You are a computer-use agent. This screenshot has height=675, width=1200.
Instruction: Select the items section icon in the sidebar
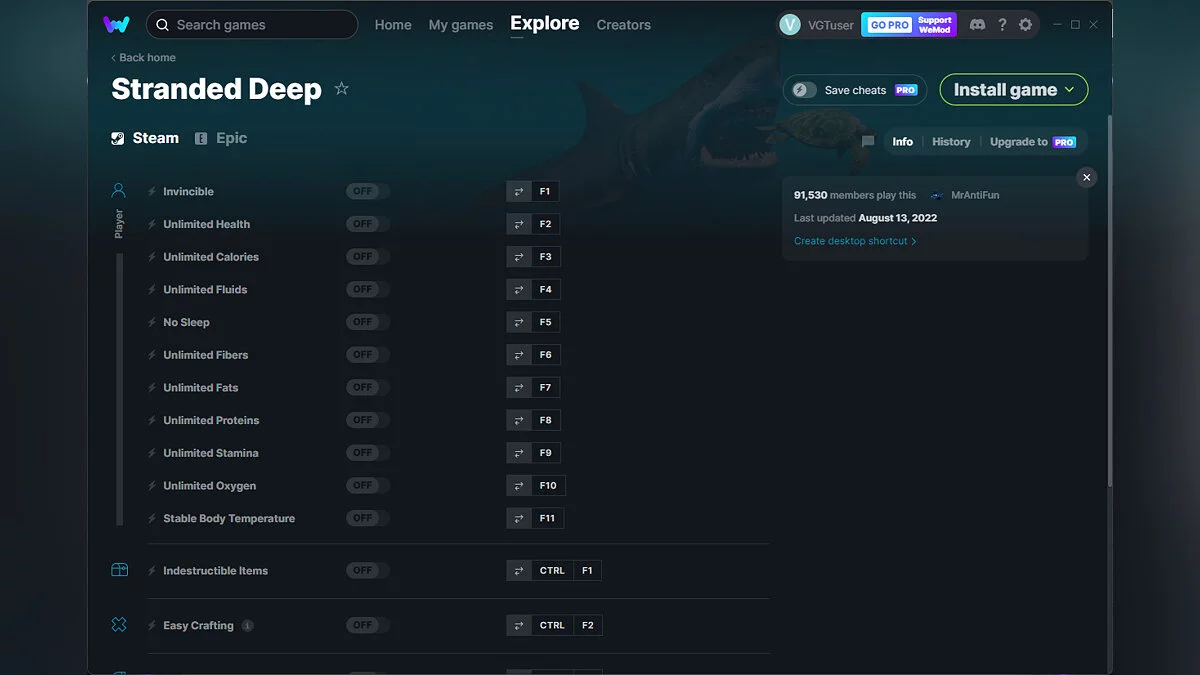pos(119,568)
